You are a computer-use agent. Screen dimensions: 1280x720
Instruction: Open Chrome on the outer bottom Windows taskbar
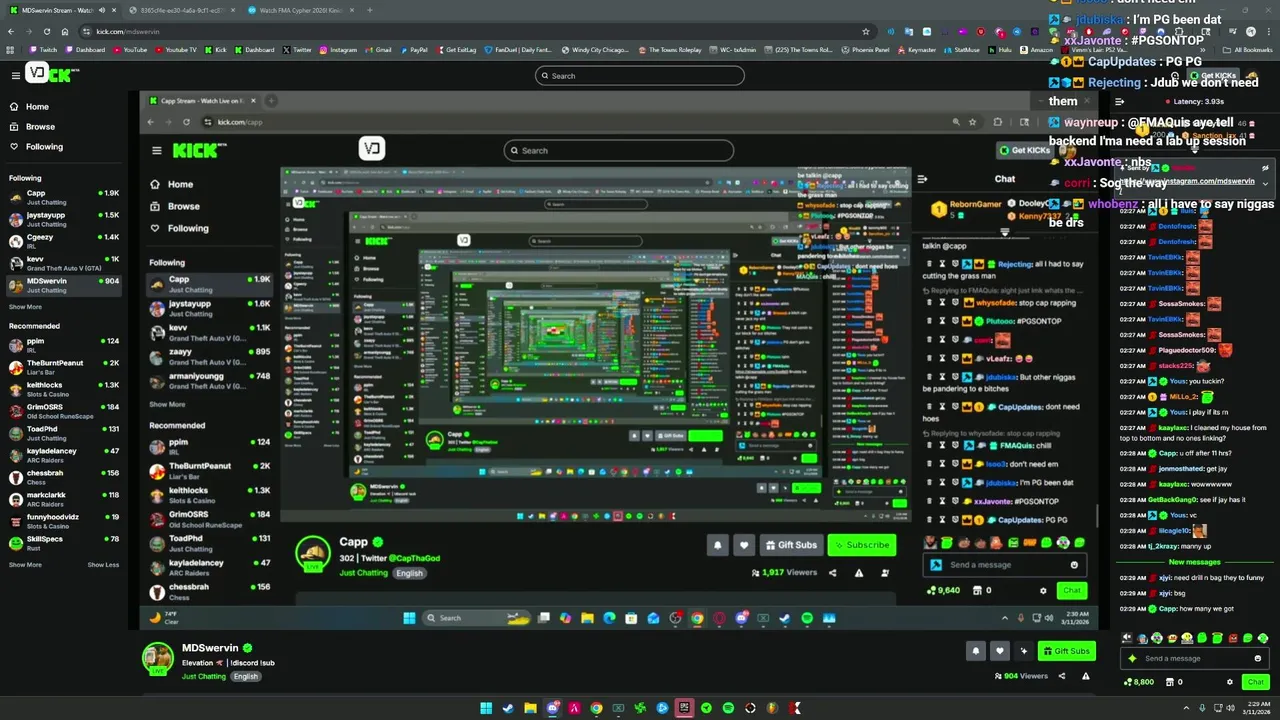[596, 708]
